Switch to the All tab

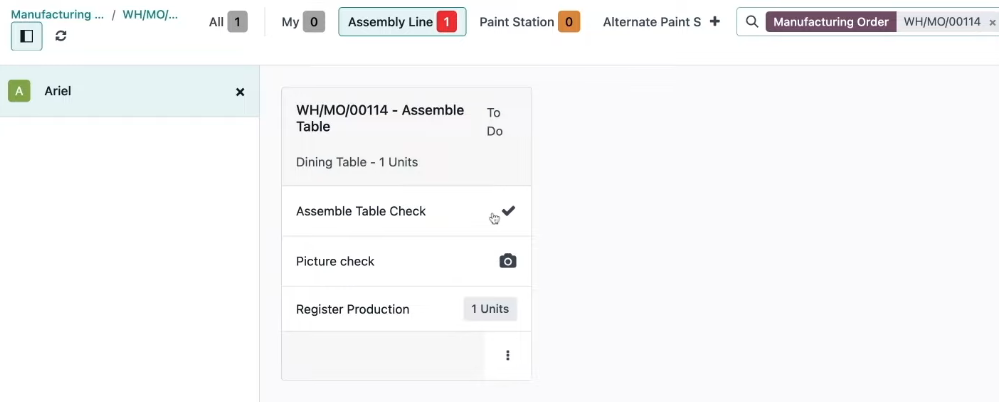(228, 22)
